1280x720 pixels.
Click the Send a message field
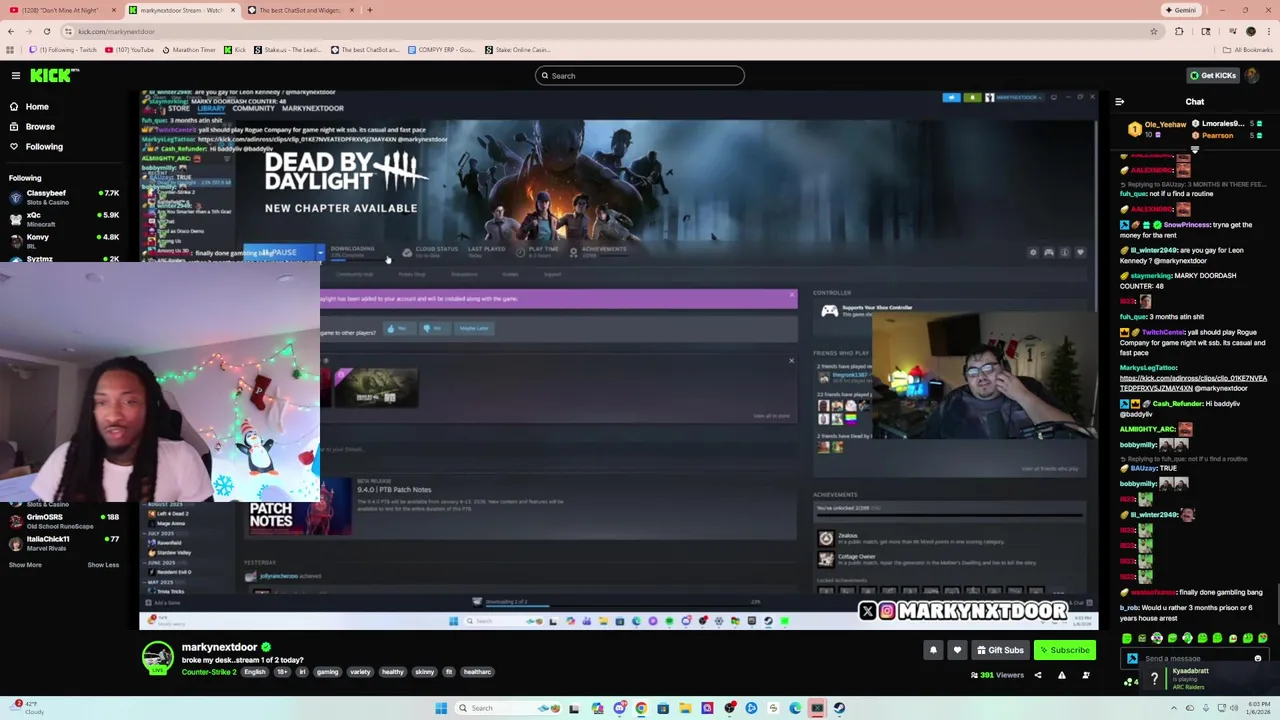point(1196,659)
